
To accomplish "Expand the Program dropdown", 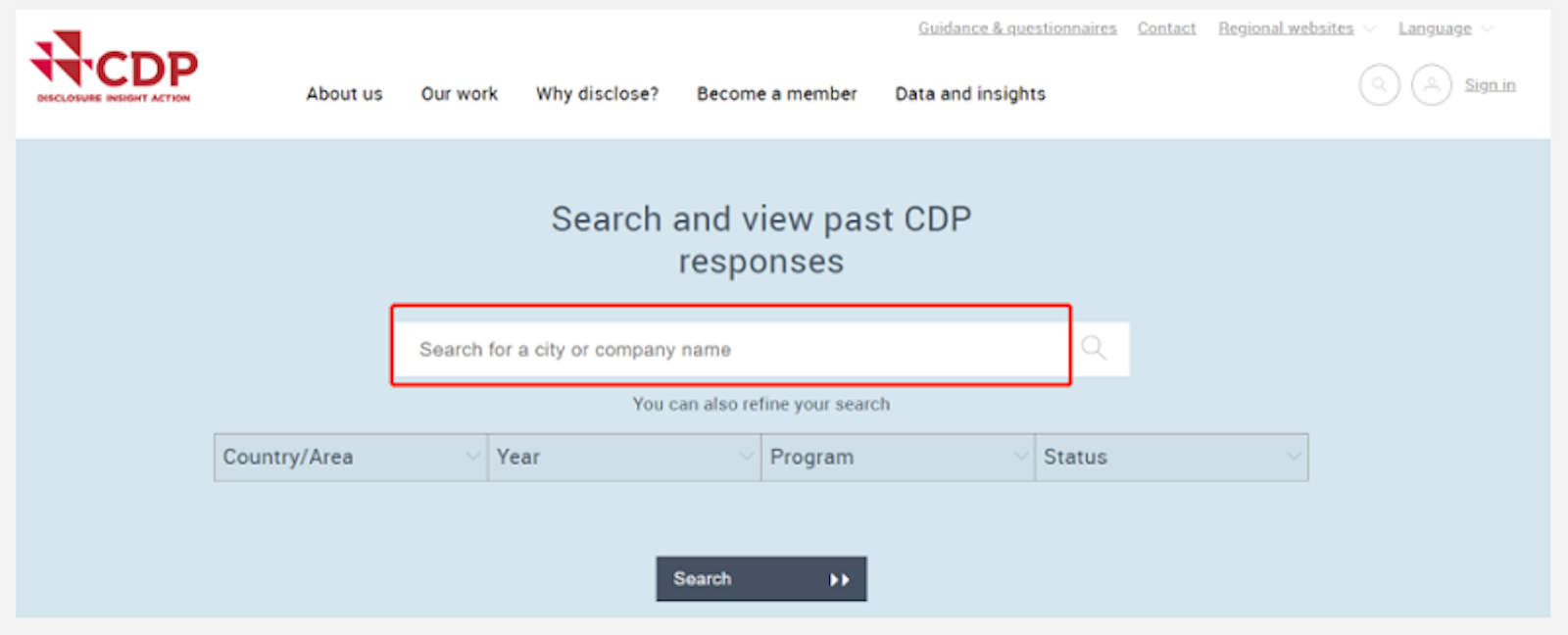I will click(x=897, y=458).
